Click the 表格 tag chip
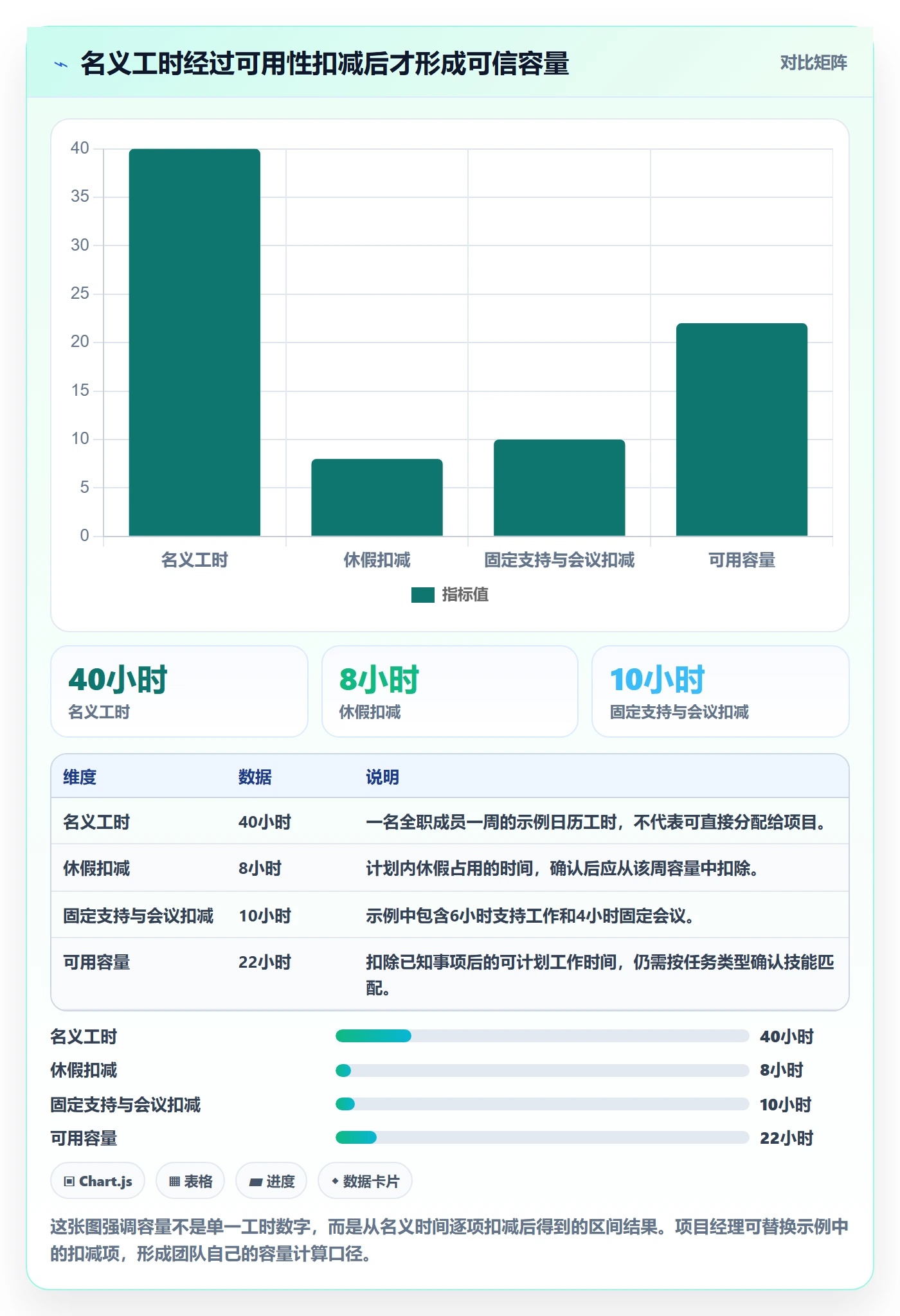Image resolution: width=900 pixels, height=1316 pixels. tap(190, 1181)
